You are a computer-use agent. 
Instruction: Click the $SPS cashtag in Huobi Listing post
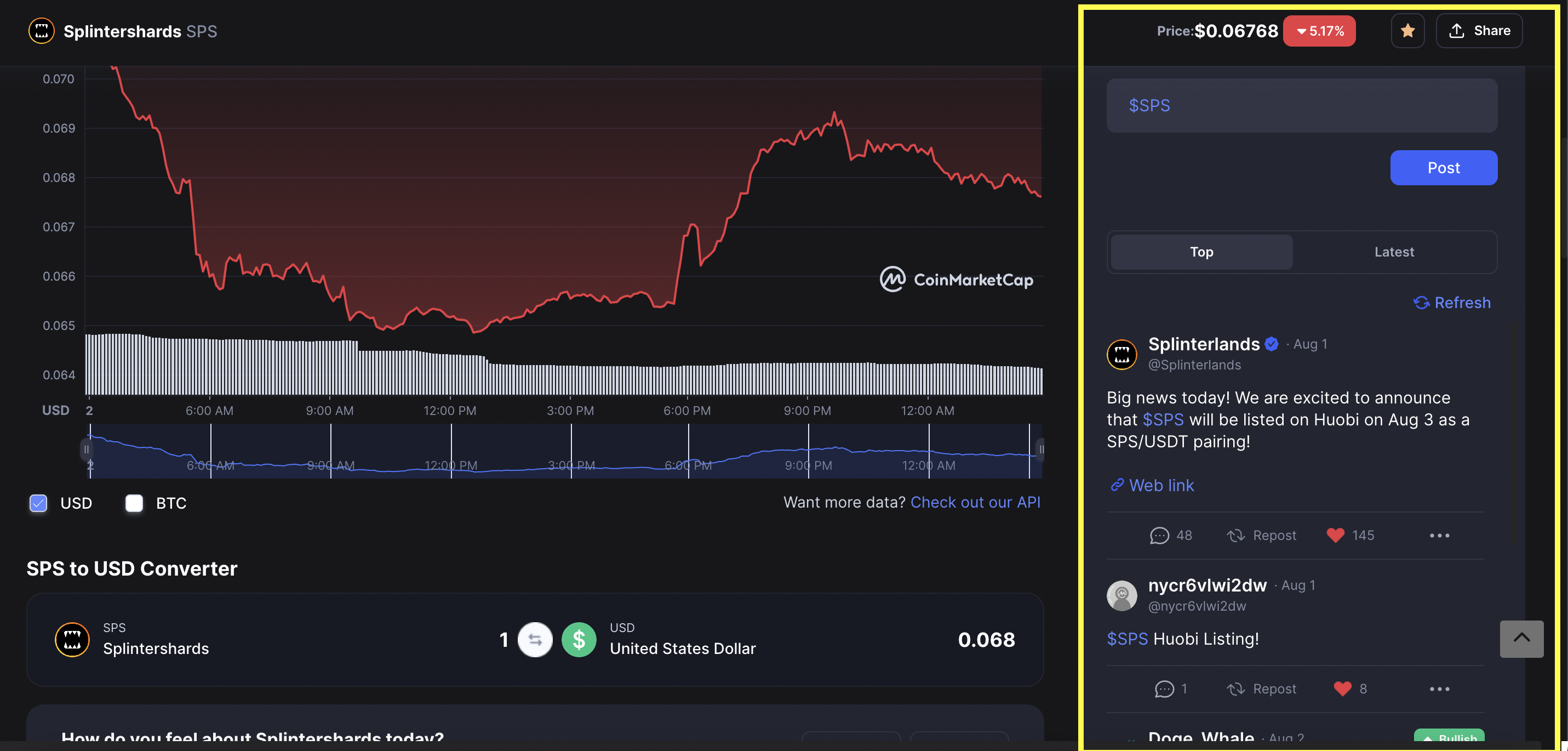tap(1127, 638)
